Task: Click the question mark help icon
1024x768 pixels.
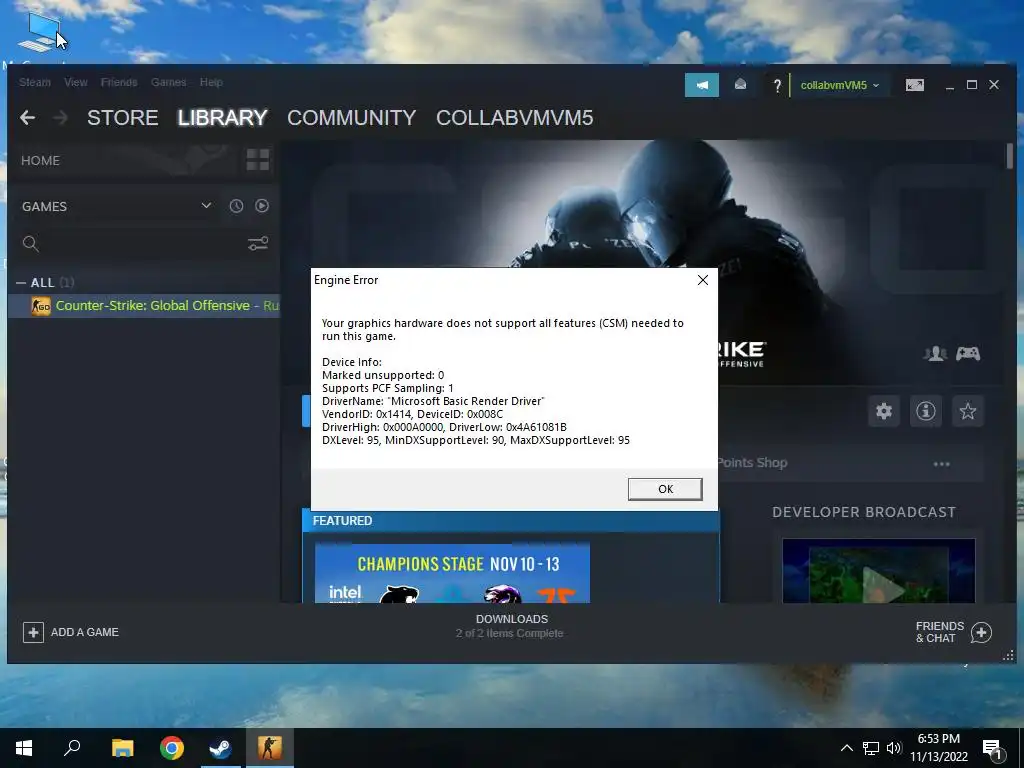Action: (x=776, y=86)
